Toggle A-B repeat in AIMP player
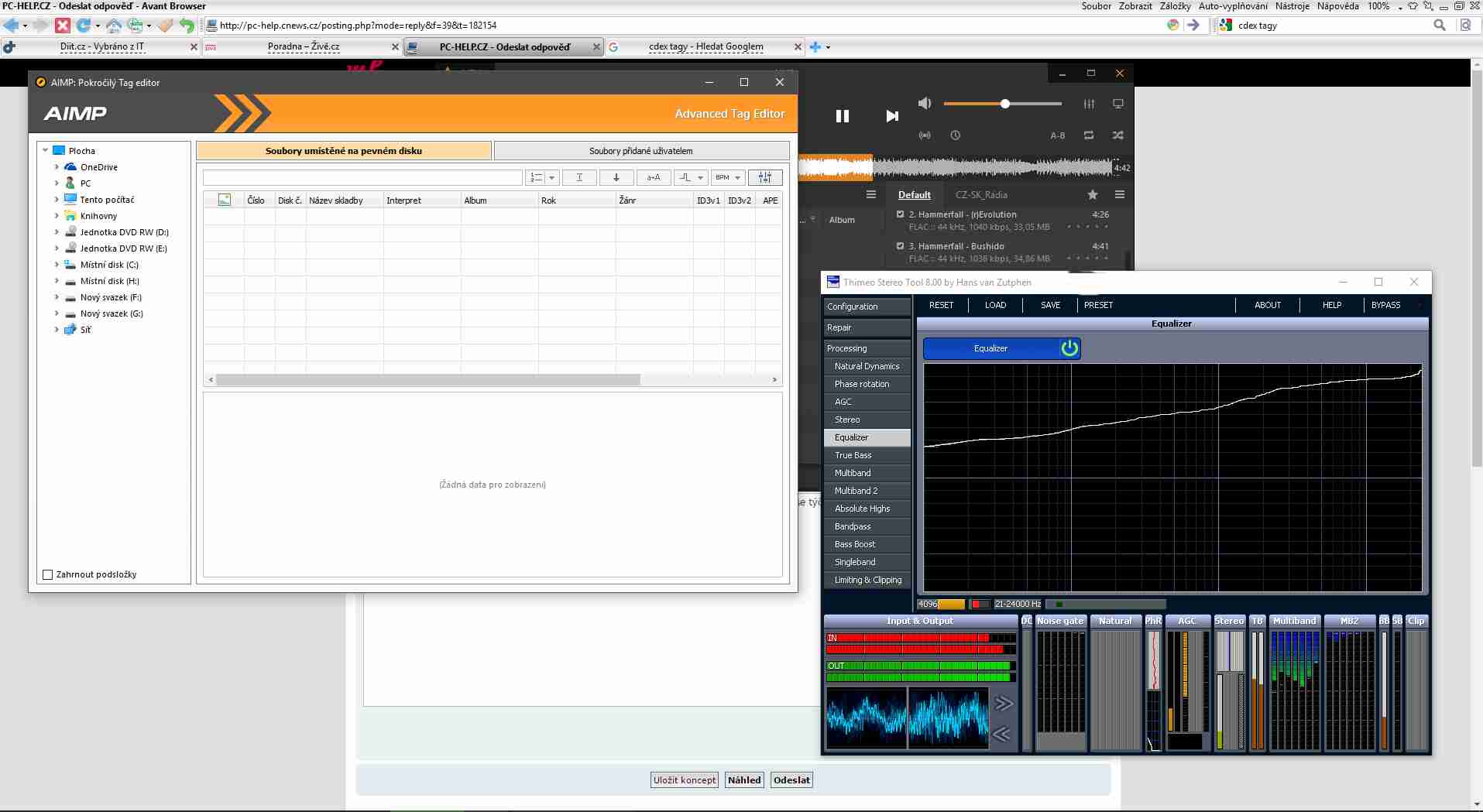Screen dimensions: 1483x812 coord(1057,135)
